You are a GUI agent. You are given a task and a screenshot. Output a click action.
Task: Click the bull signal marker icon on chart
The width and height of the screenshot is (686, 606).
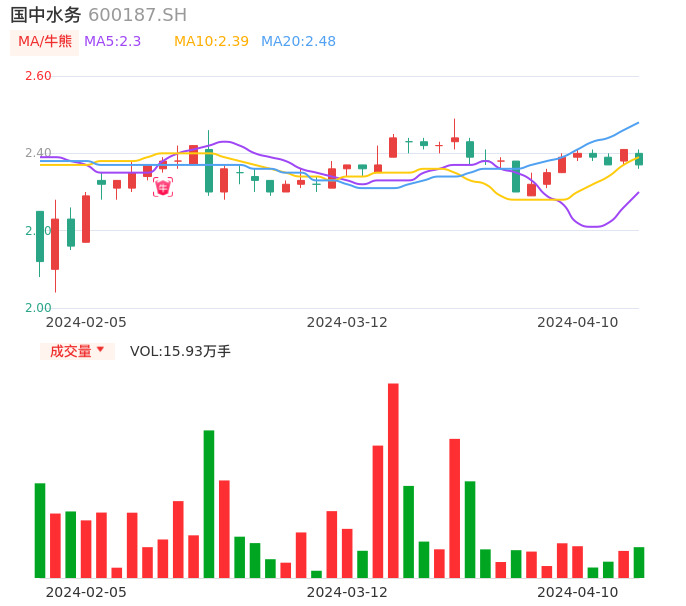point(163,187)
